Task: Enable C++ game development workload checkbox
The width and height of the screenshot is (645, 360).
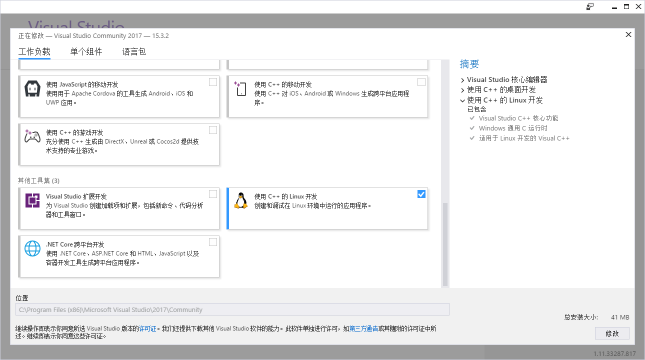Action: [x=213, y=130]
